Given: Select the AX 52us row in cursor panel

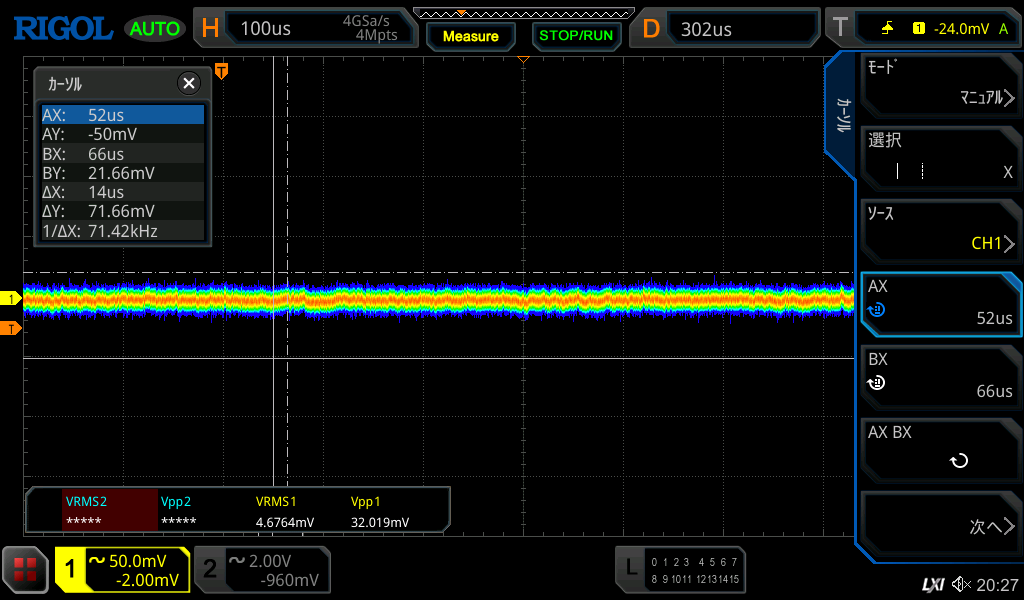Looking at the screenshot, I should [122, 115].
